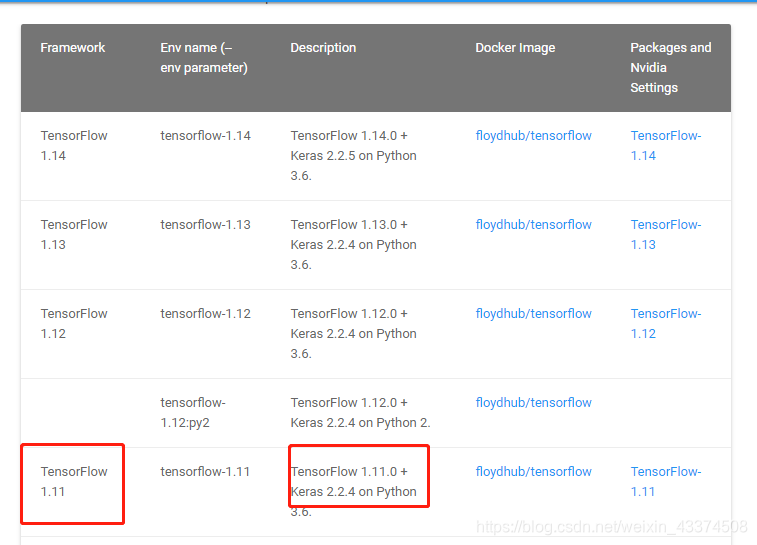The height and width of the screenshot is (545, 757).
Task: Open floydhub/tensorflow link in TensorFlow 1.13 row
Action: pyautogui.click(x=533, y=224)
